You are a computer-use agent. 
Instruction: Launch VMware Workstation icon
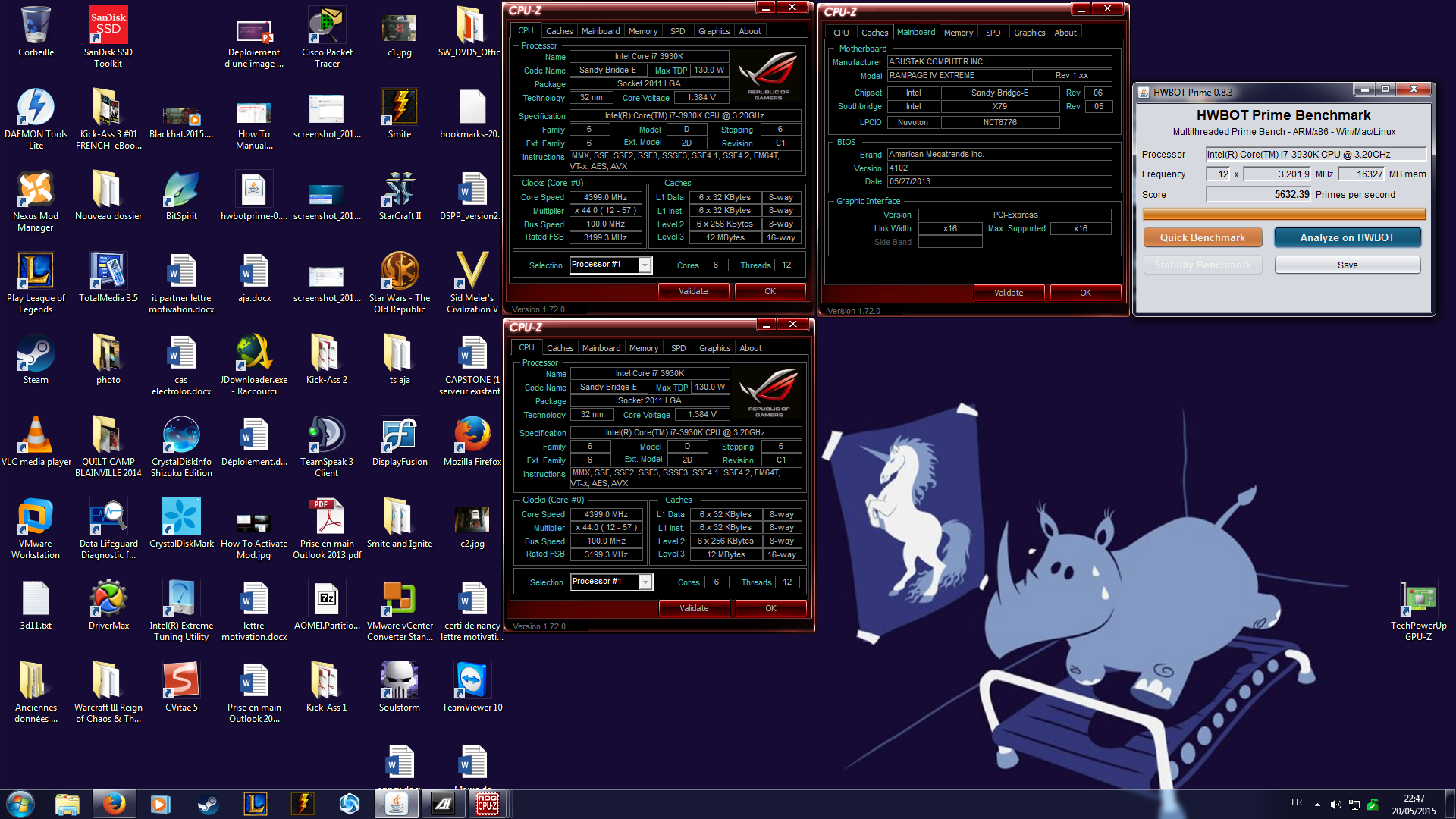[x=36, y=528]
